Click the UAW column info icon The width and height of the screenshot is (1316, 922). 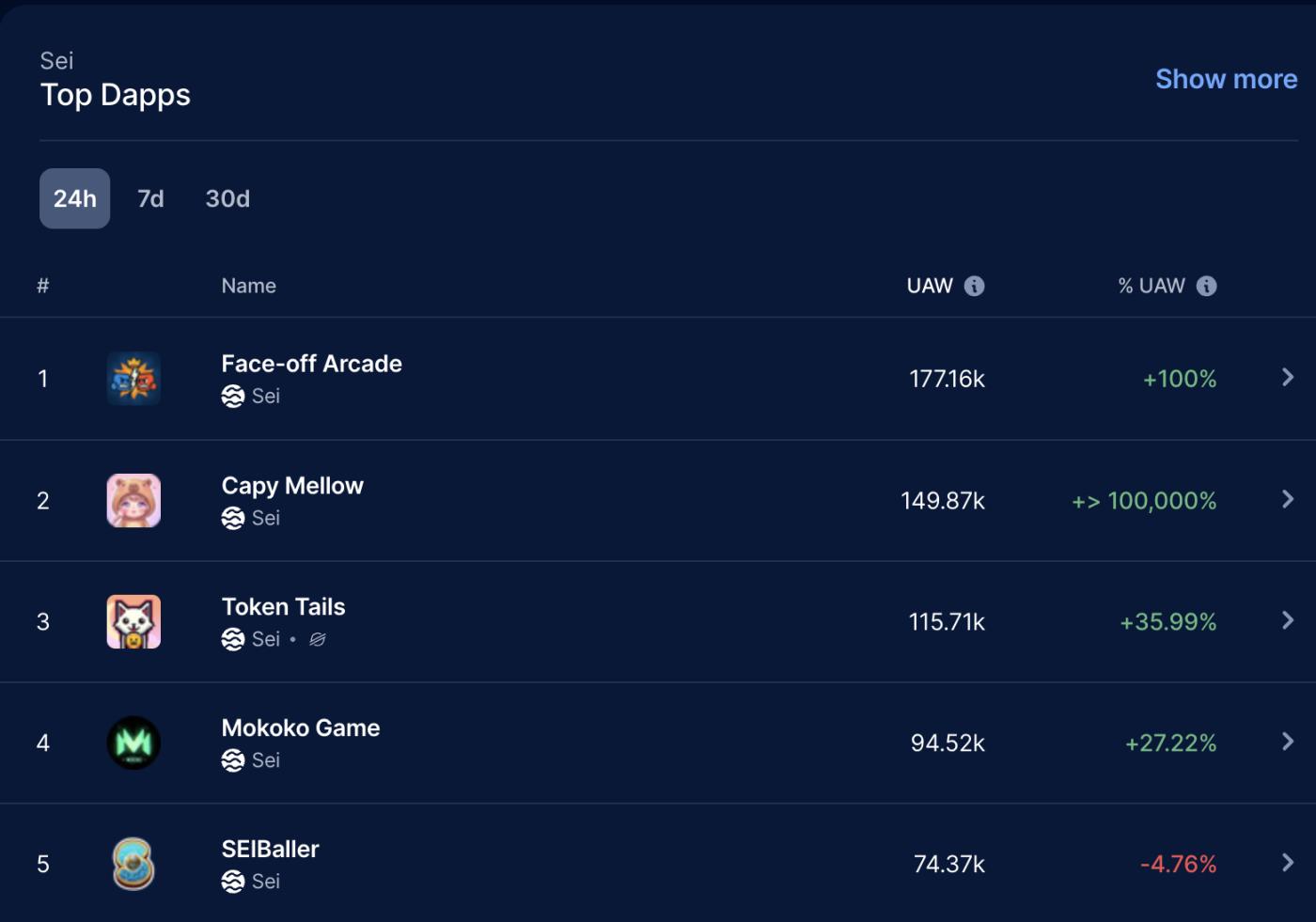[974, 286]
